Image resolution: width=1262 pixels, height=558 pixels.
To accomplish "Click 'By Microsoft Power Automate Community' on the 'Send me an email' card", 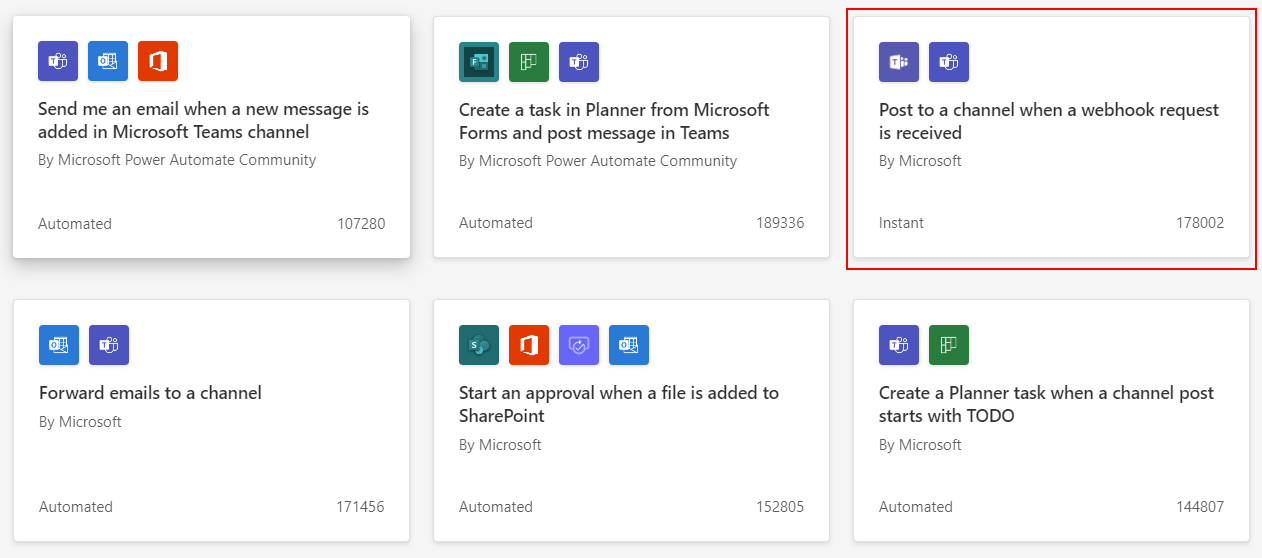I will [x=177, y=160].
